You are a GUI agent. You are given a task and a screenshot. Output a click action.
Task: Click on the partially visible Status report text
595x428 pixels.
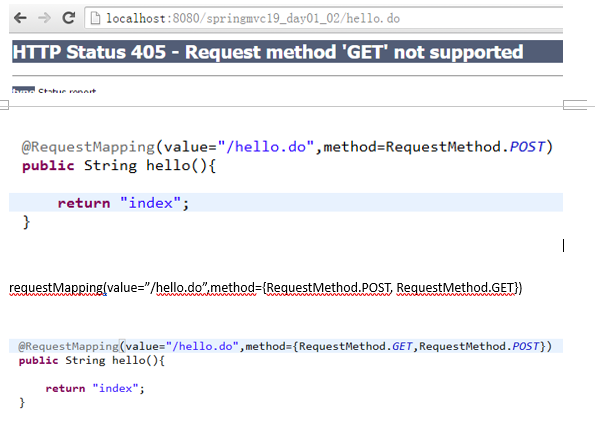67,91
